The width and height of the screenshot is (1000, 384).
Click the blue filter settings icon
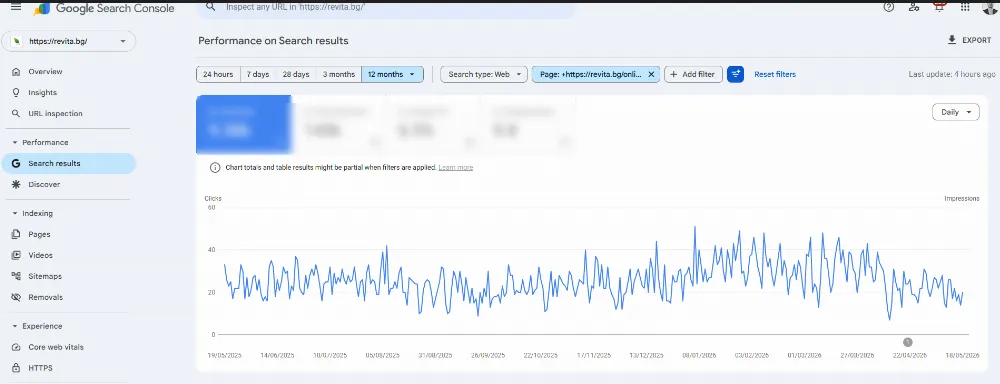click(735, 74)
